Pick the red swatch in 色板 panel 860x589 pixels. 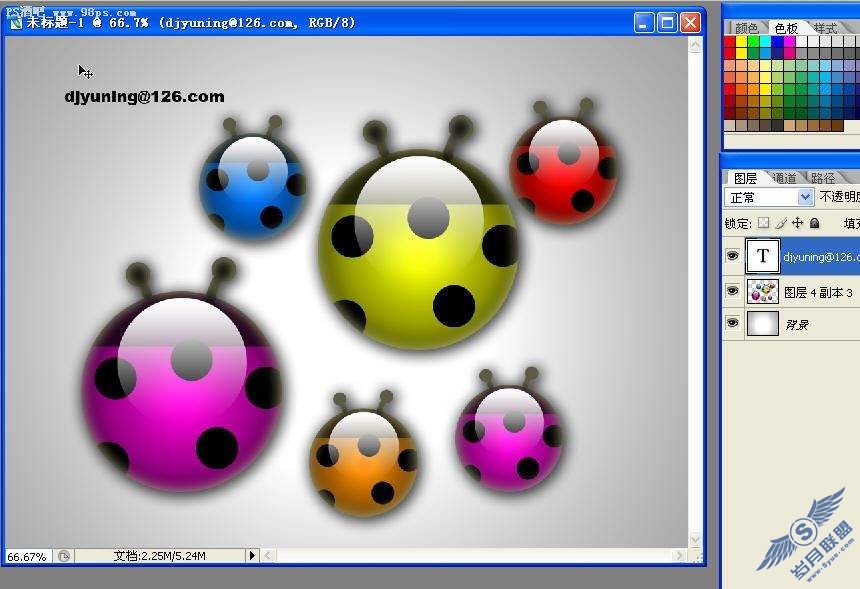[x=729, y=42]
